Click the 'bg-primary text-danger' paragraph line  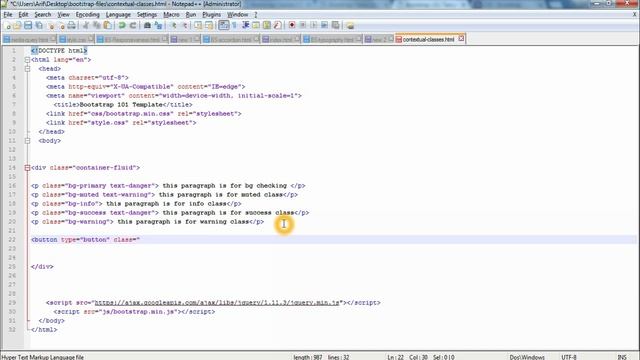tap(168, 185)
